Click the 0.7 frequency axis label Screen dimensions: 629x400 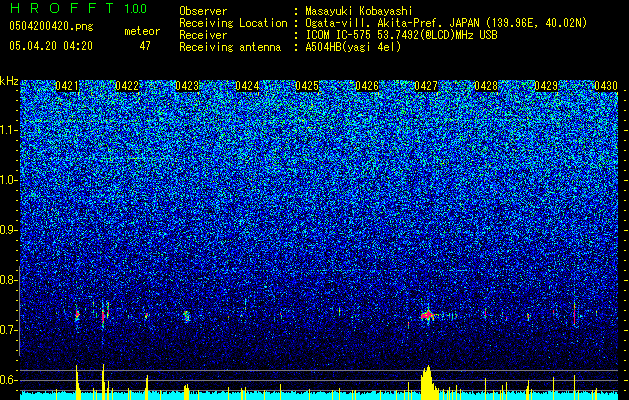pos(8,330)
